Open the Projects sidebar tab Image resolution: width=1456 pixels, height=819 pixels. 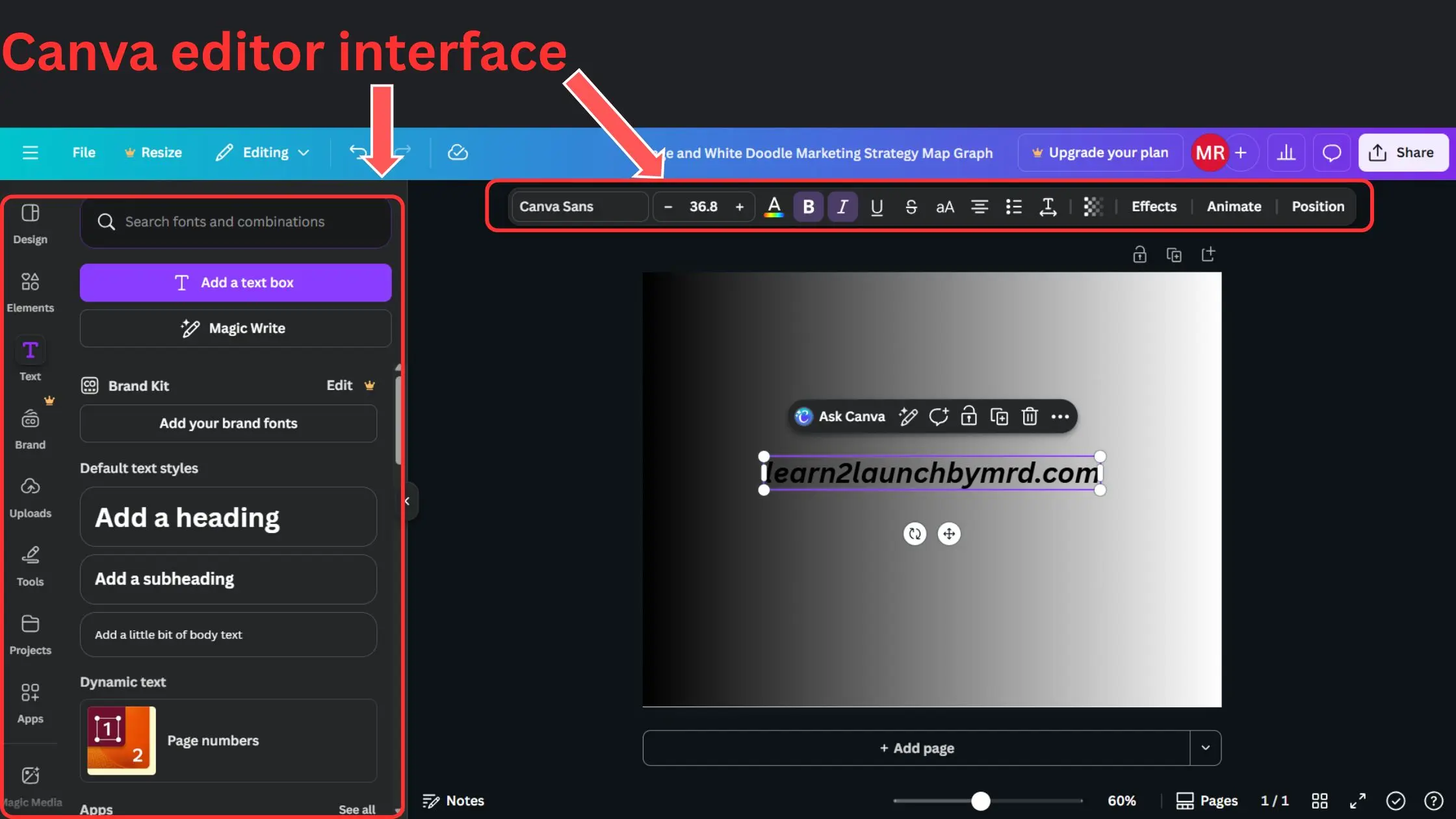pyautogui.click(x=30, y=634)
